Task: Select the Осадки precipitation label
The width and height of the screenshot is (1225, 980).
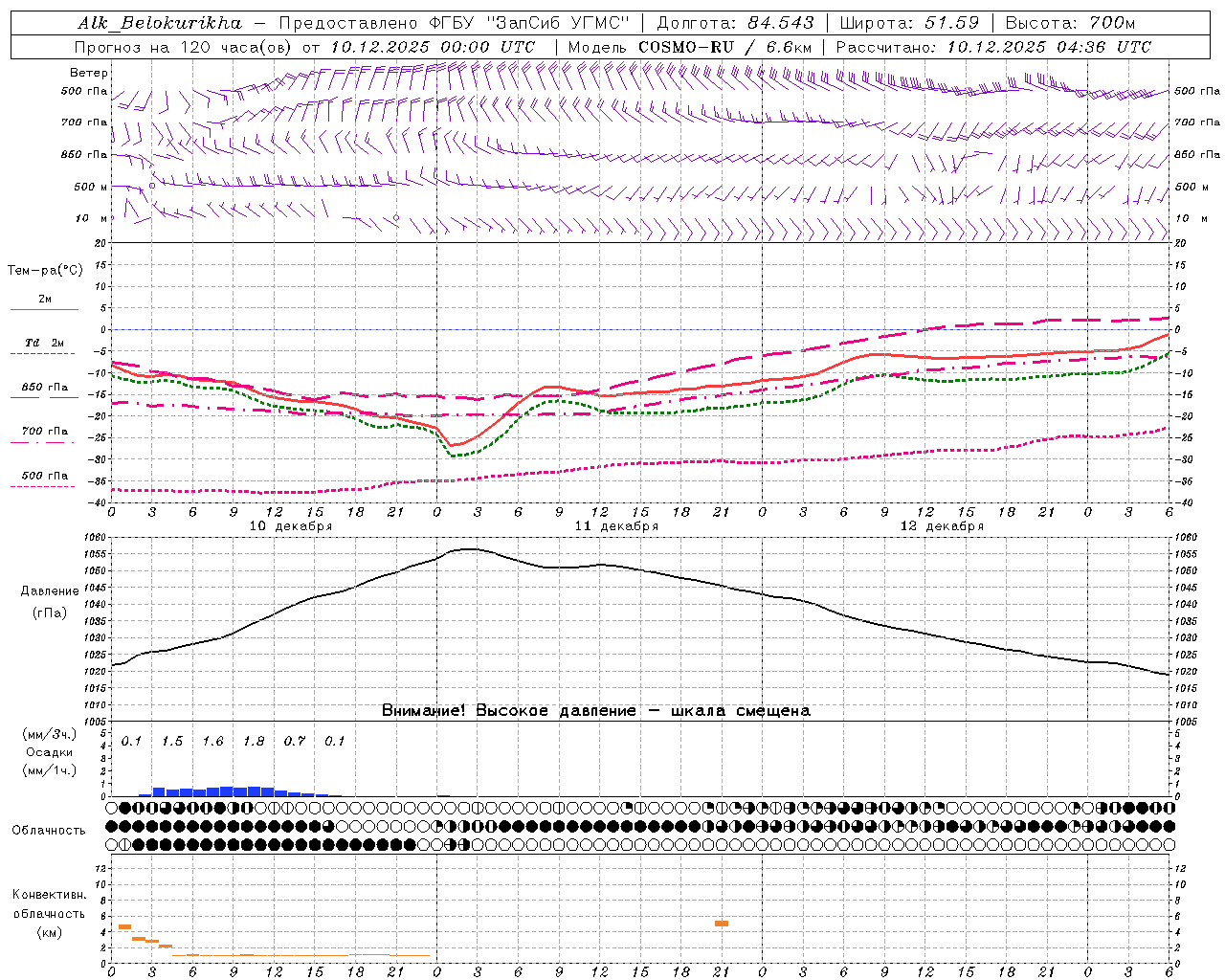Action: pos(50,752)
